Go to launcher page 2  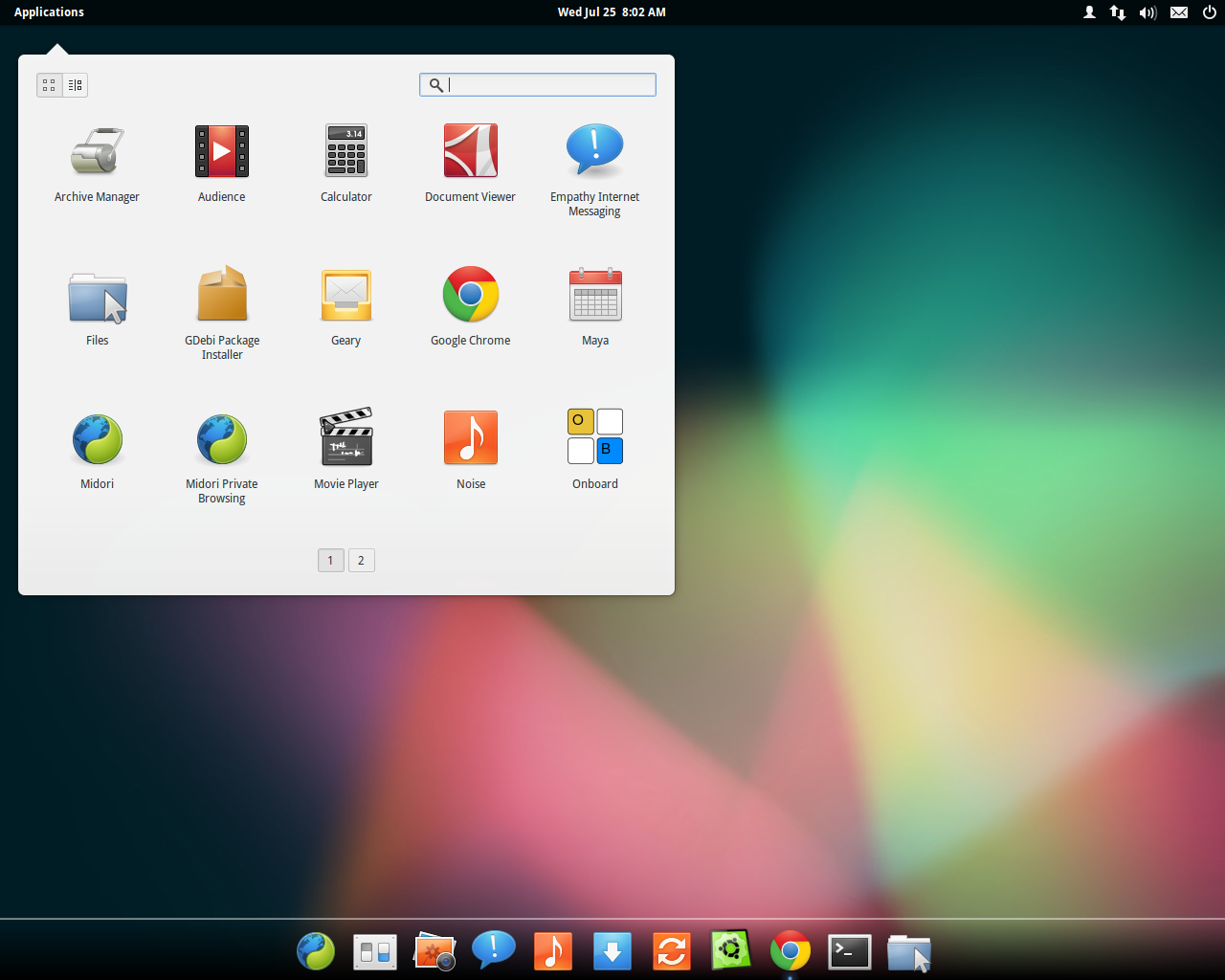[x=362, y=561]
